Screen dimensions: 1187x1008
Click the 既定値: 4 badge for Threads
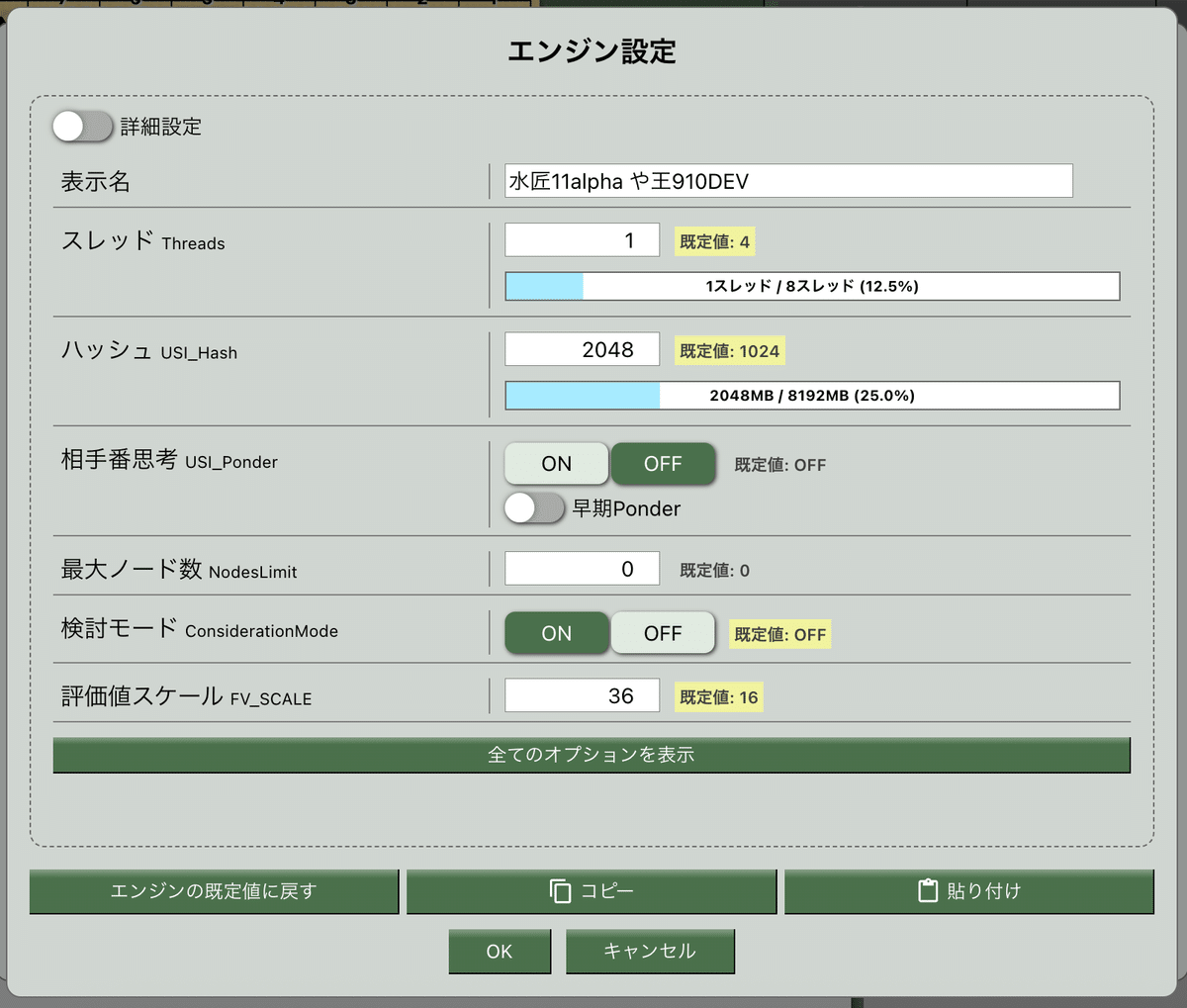714,240
